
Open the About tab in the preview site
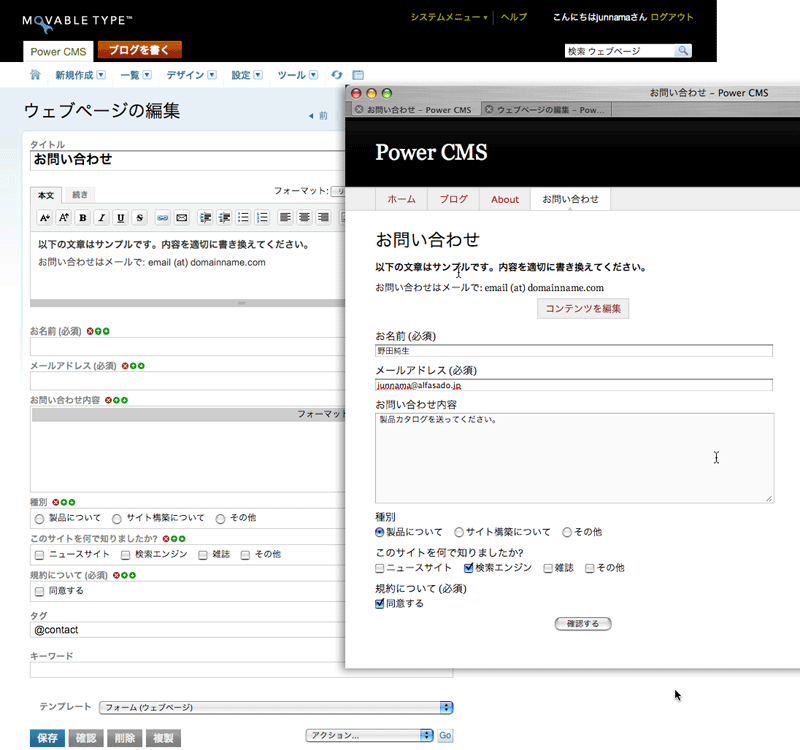[x=505, y=199]
